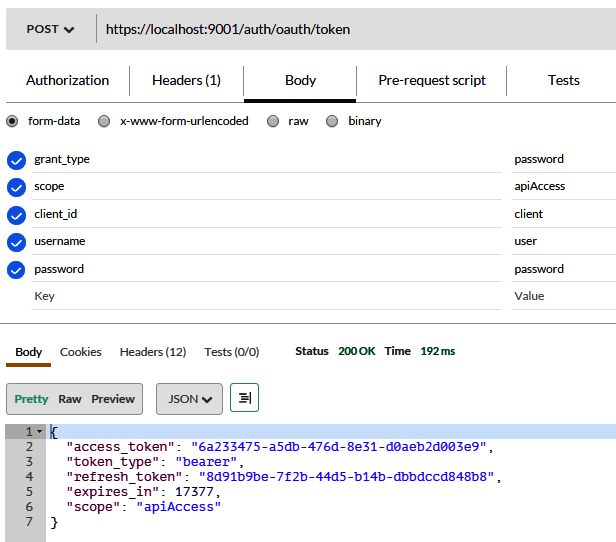This screenshot has height=542, width=616.
Task: Uncheck the password parameter row
Action: point(16,270)
